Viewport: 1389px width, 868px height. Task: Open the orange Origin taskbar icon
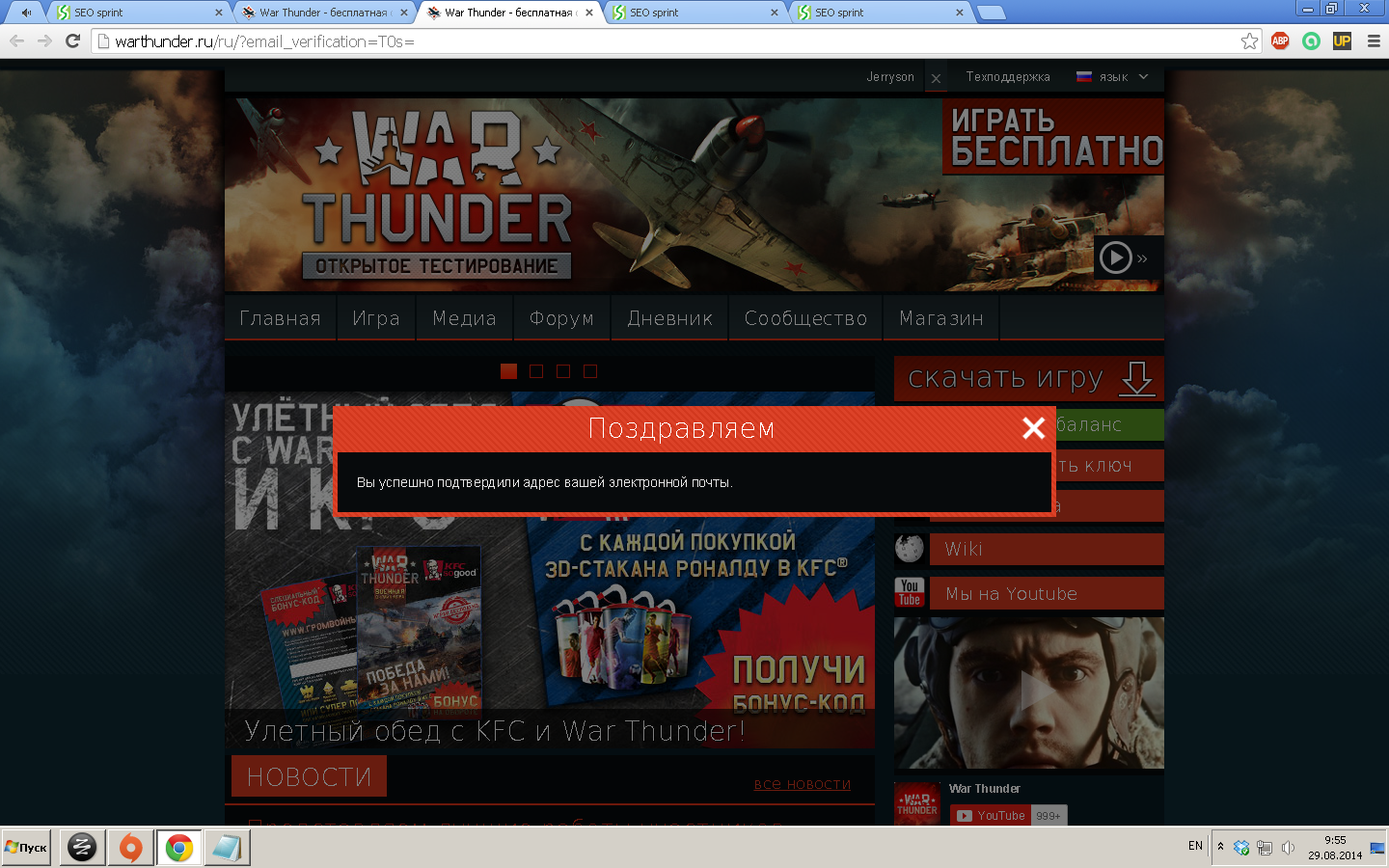(130, 848)
